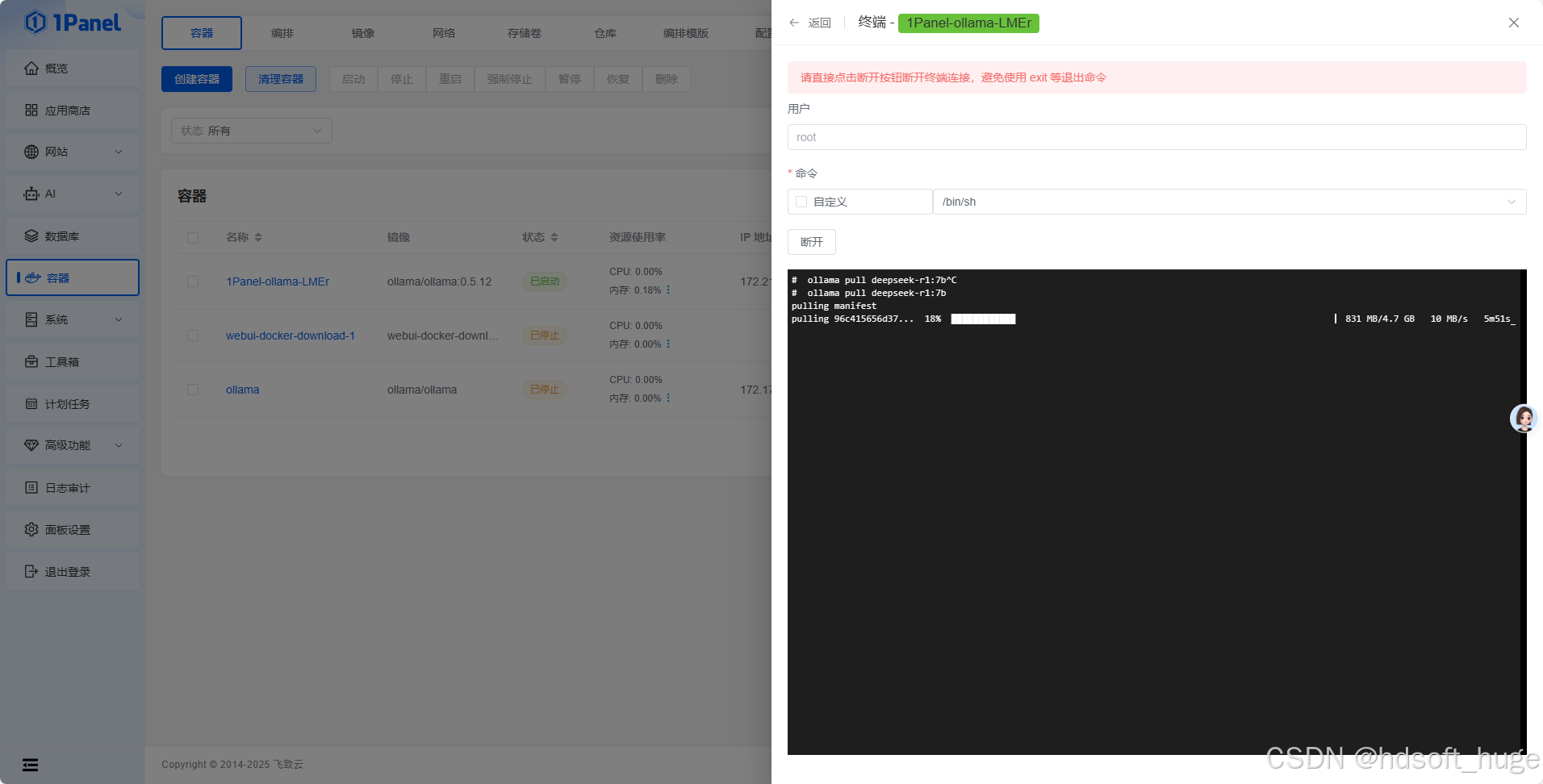Screen dimensions: 1543x784
Task: Enable the custom command (自定义) checkbox
Action: (x=801, y=202)
